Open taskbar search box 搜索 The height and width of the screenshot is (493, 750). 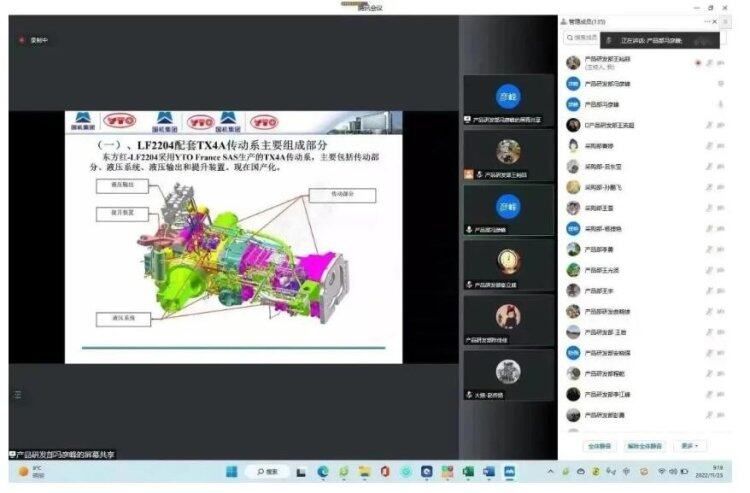coord(267,472)
